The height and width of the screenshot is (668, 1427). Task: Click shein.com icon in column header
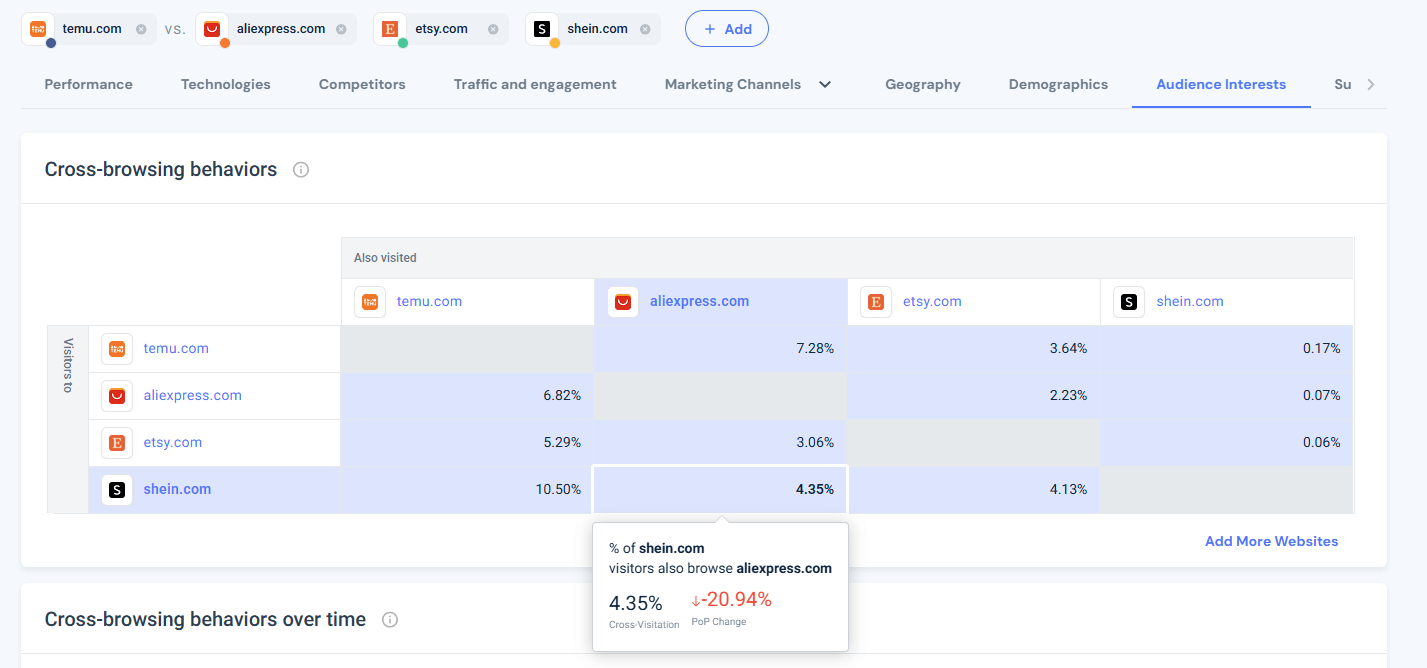pyautogui.click(x=1129, y=301)
